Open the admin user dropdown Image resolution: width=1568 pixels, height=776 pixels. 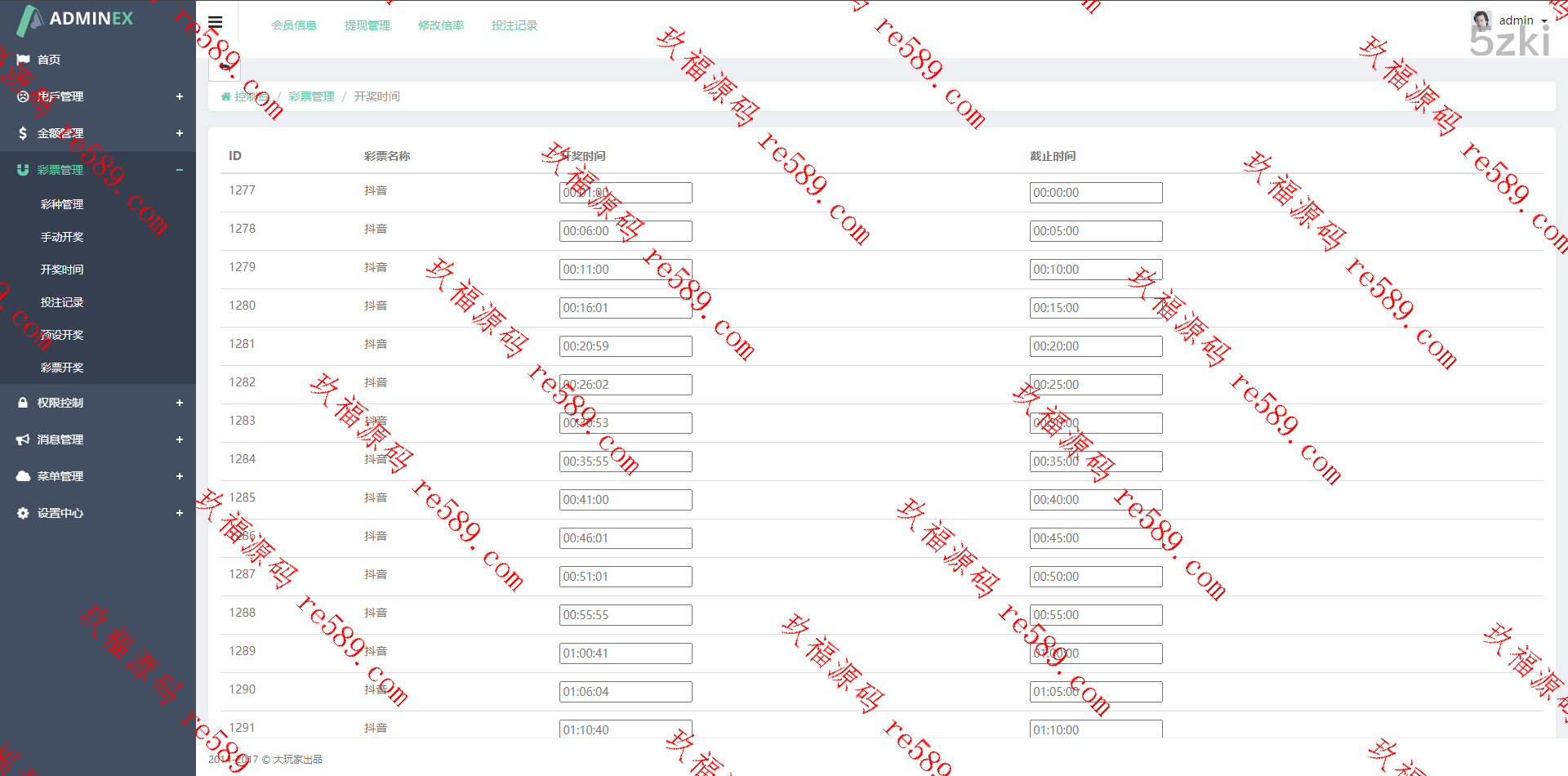(x=1522, y=20)
